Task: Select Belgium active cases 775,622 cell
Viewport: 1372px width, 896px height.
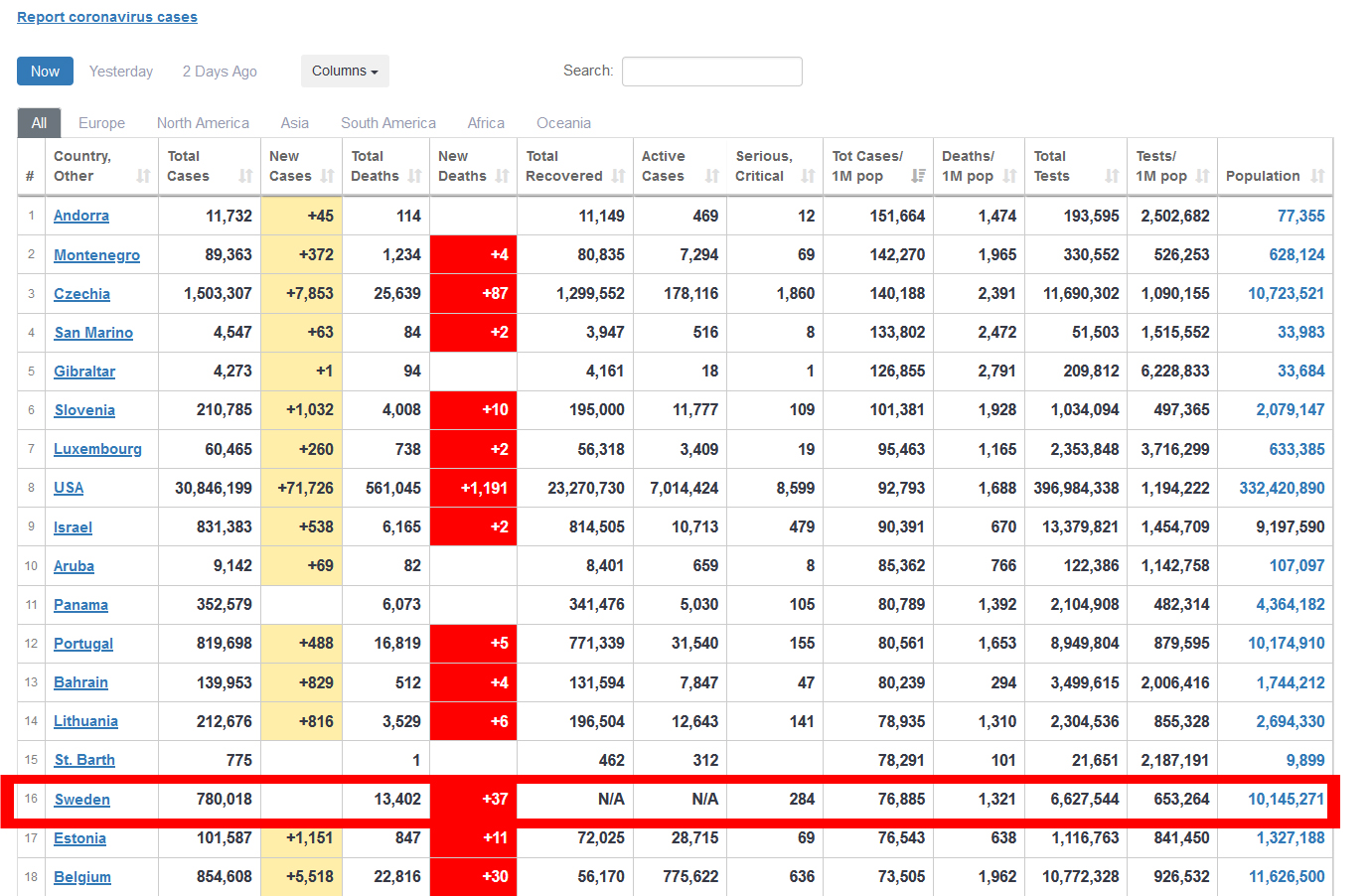Action: click(681, 876)
